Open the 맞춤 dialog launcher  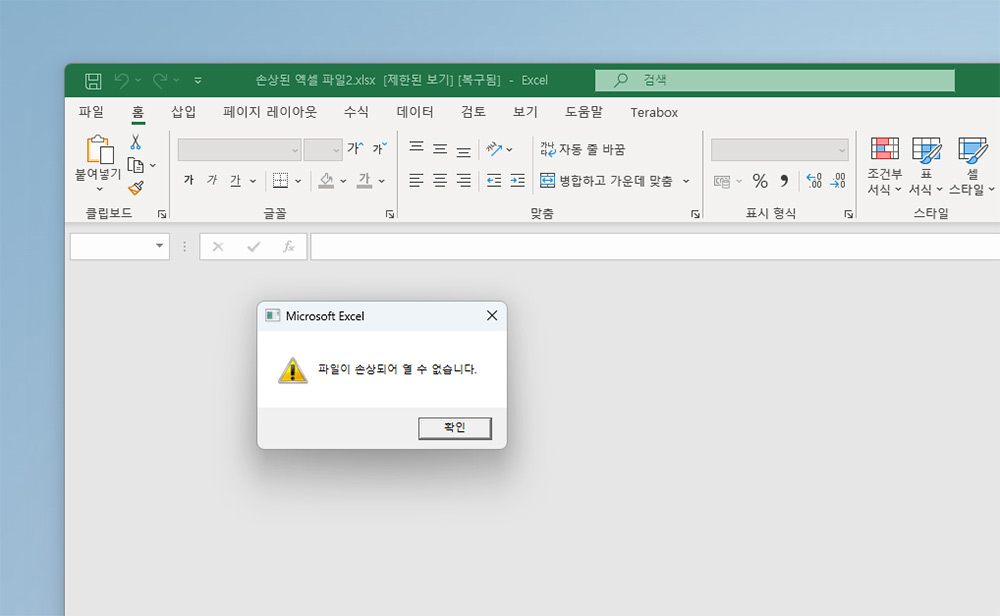[x=695, y=214]
